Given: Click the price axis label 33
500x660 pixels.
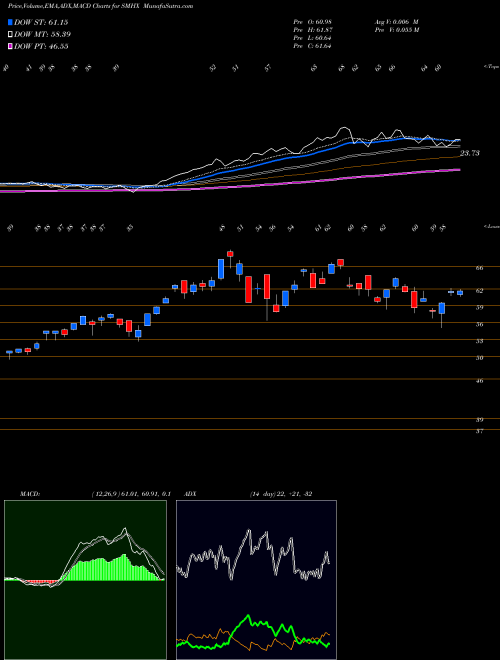Looking at the screenshot, I should pos(480,341).
